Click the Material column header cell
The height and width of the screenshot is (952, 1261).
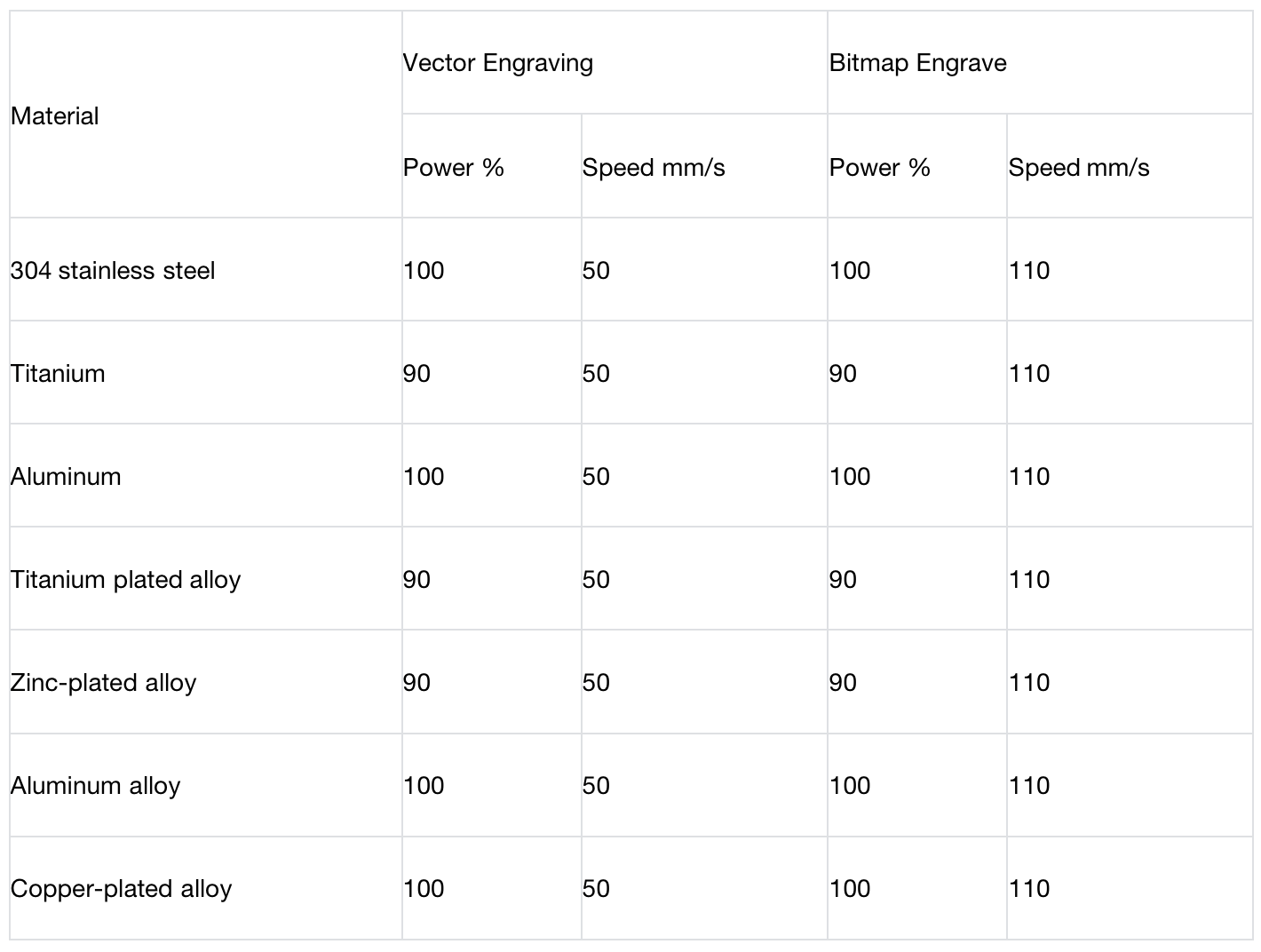tap(55, 116)
